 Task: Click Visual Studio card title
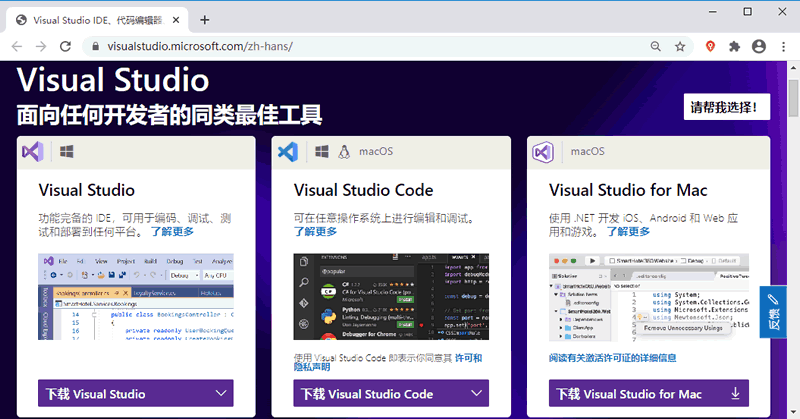coord(87,190)
